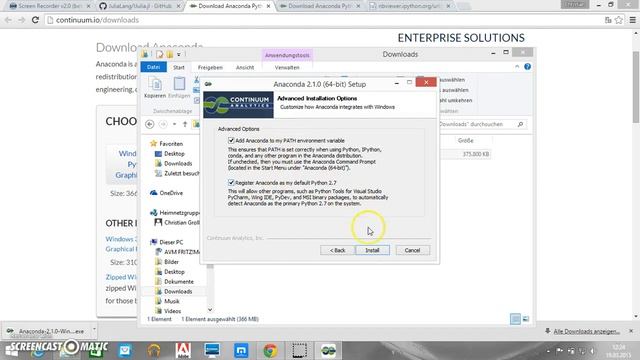
Task: Uncheck Add Anaconda to my PATH variable
Action: pyautogui.click(x=231, y=140)
